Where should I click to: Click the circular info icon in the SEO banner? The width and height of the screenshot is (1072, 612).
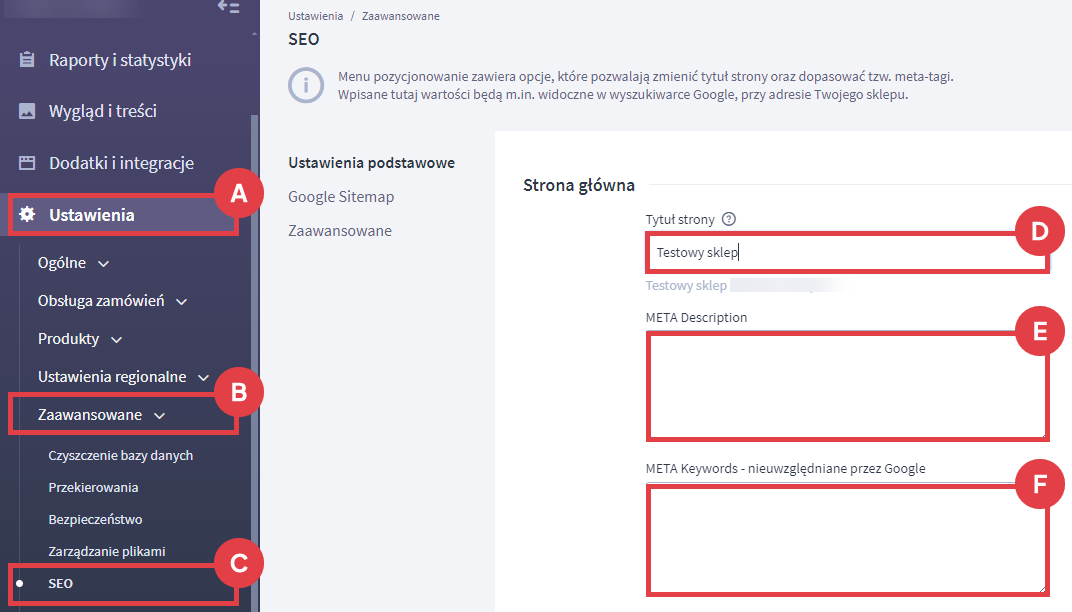point(305,85)
